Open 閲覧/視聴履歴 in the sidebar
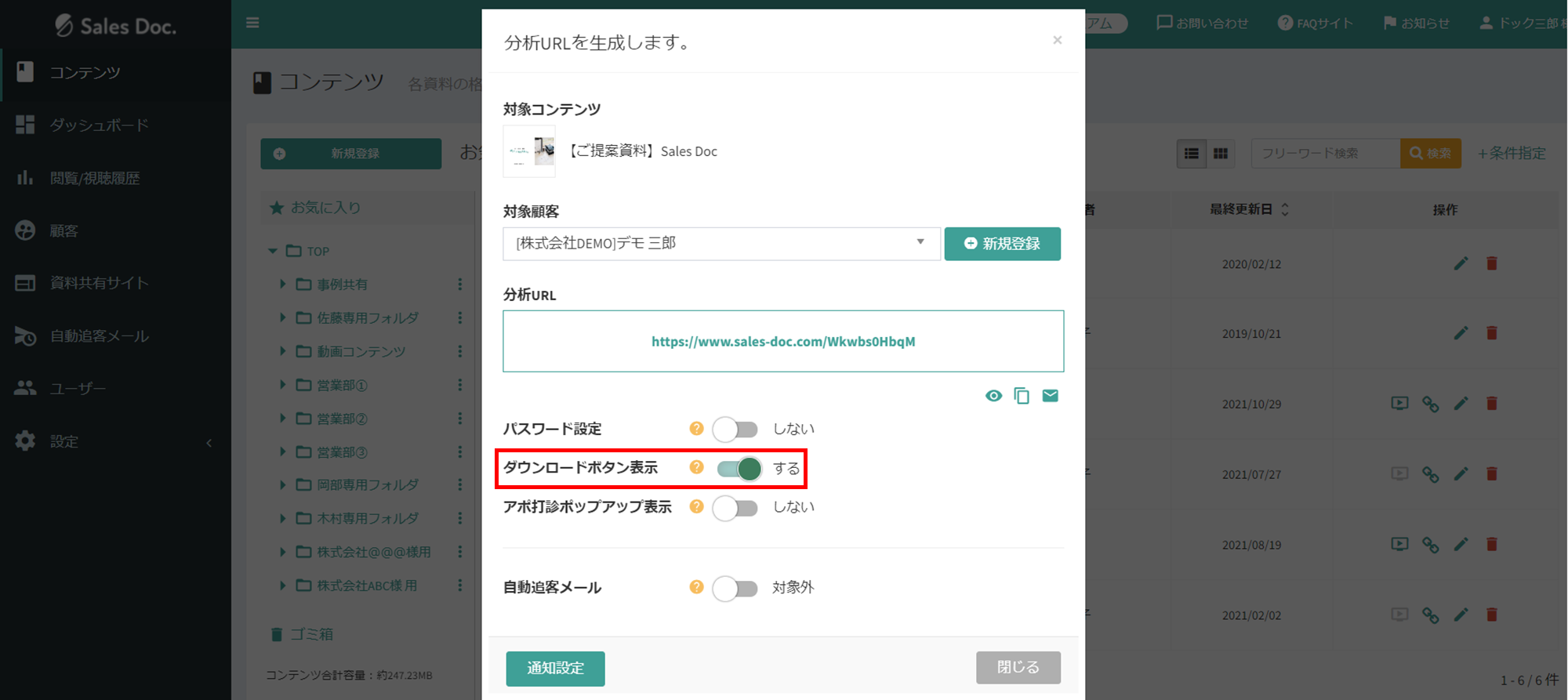 116,178
